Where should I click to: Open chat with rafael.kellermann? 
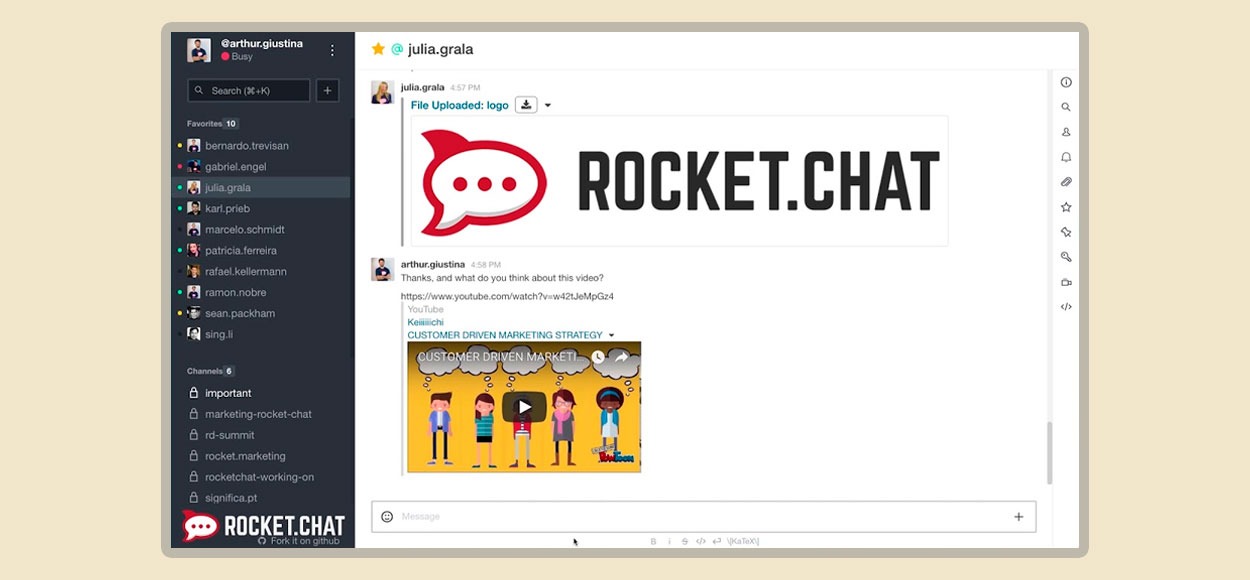260,272
